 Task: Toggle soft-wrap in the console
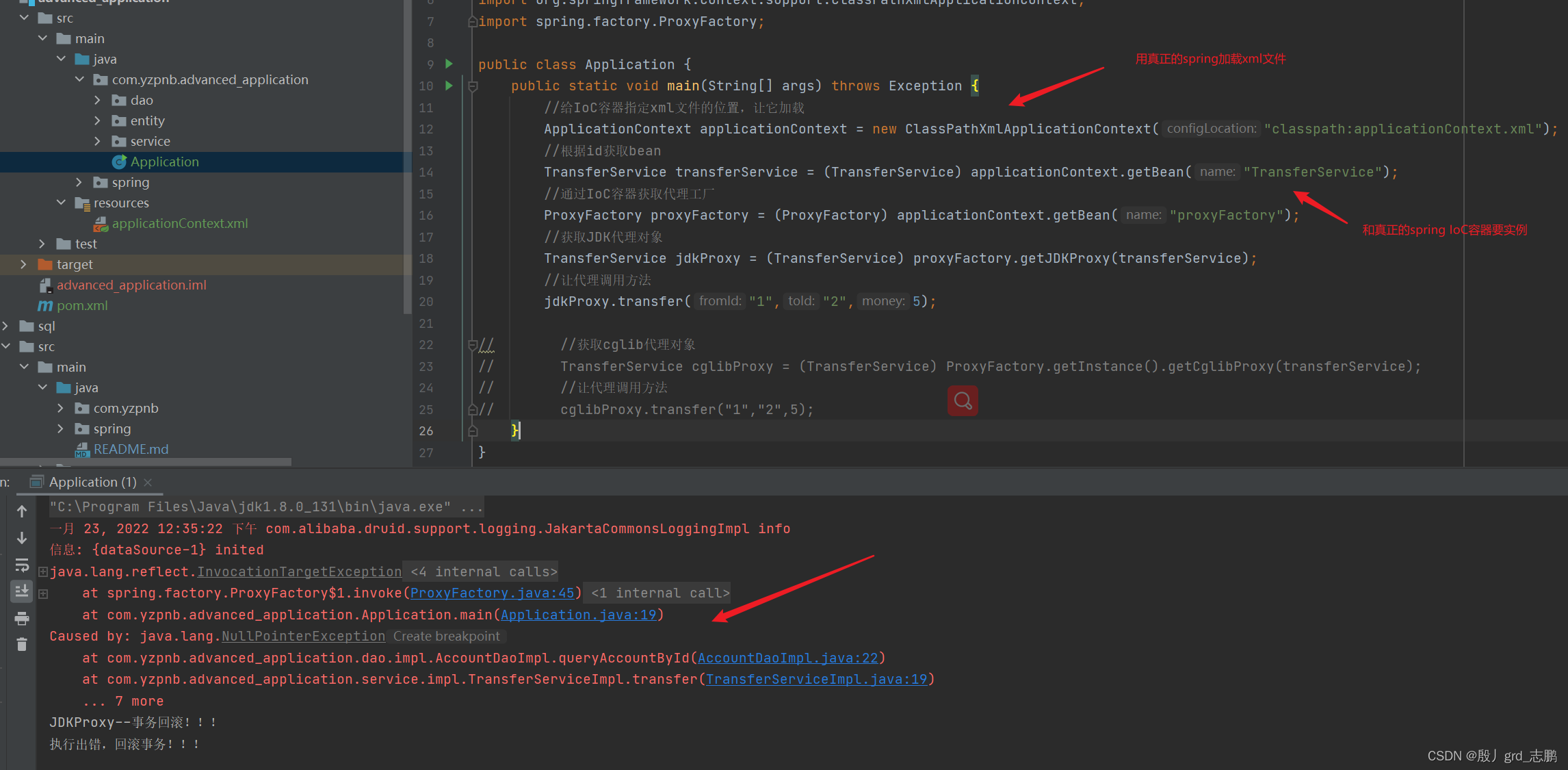click(x=22, y=565)
